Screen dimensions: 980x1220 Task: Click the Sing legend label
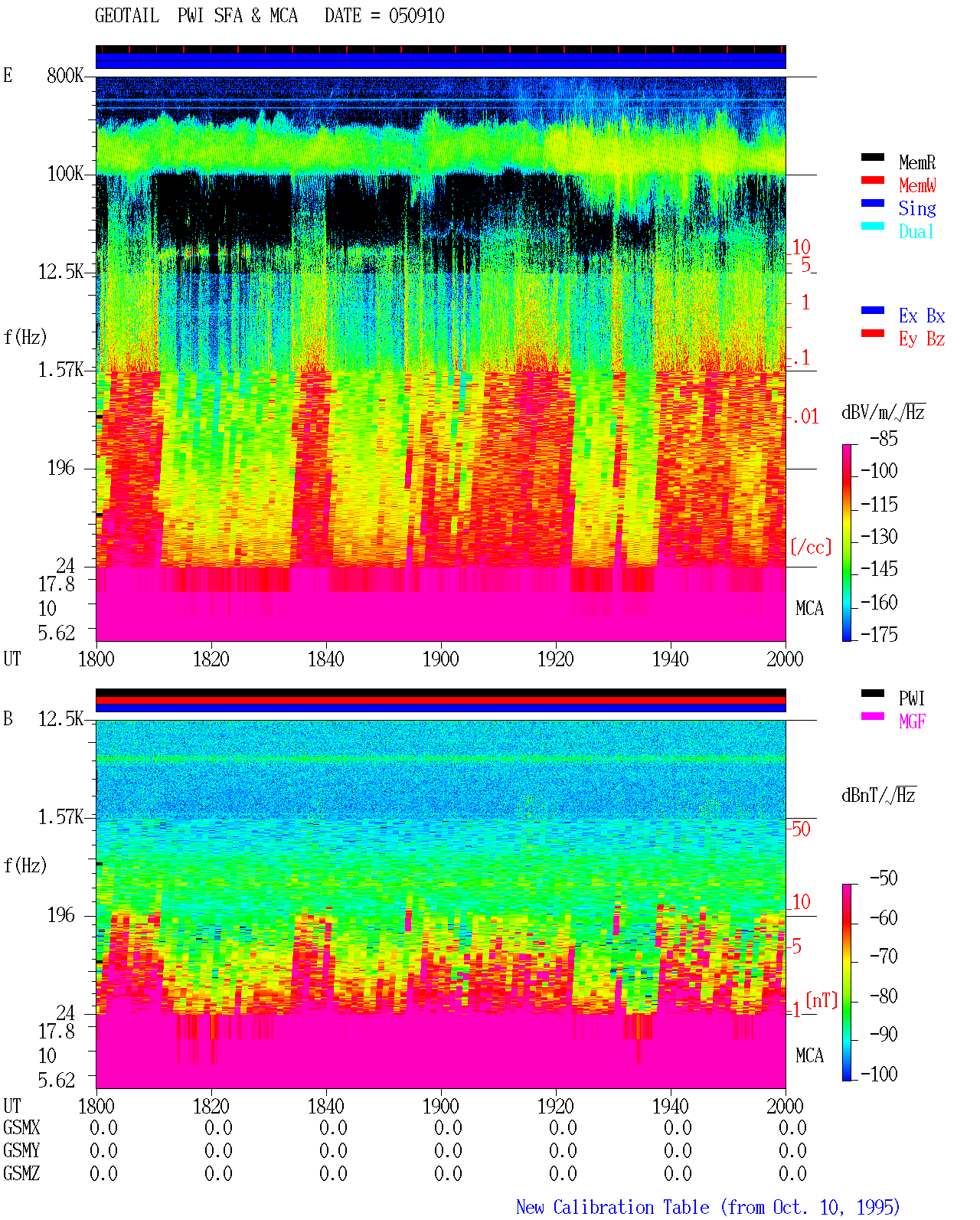click(917, 208)
